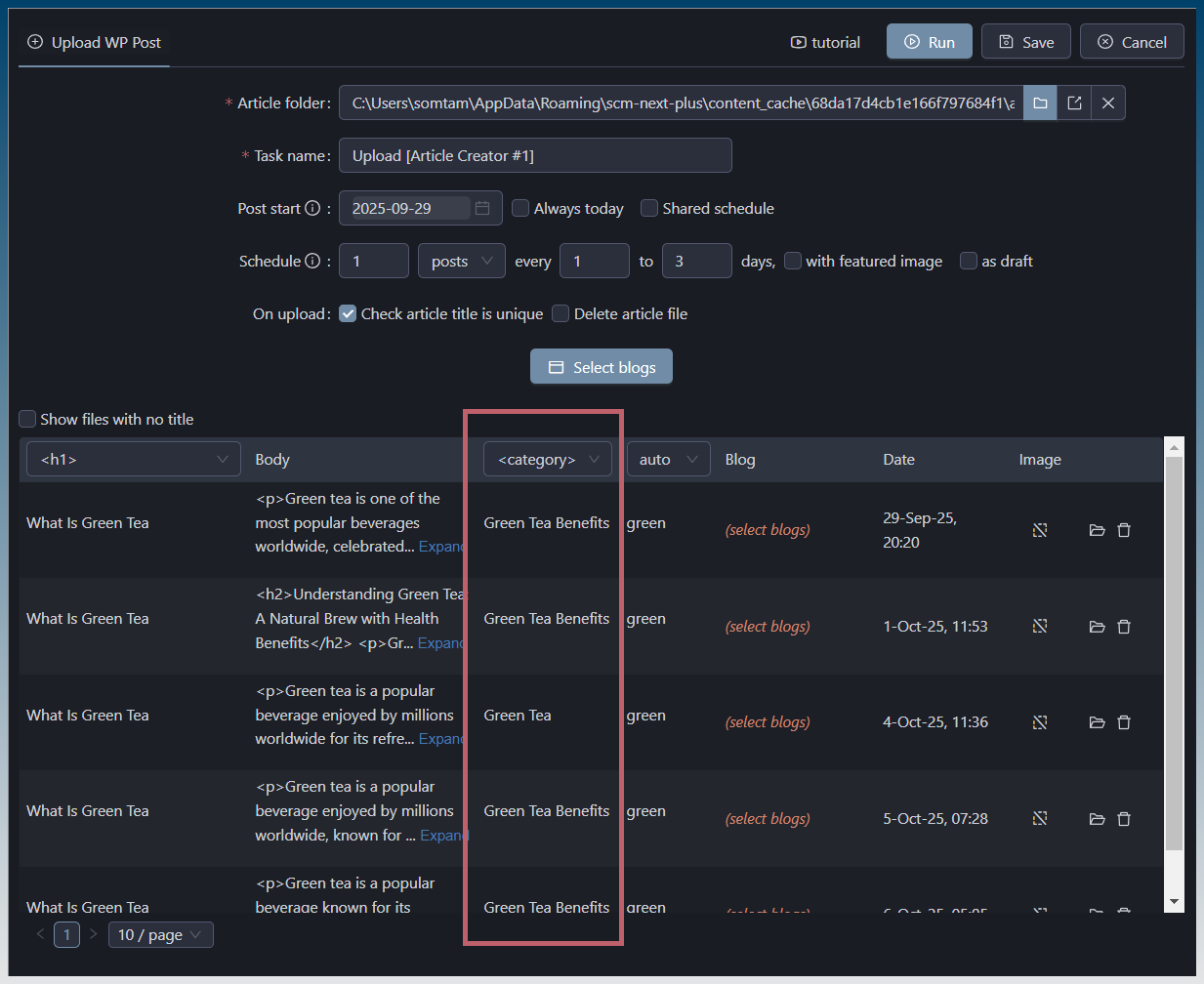The height and width of the screenshot is (984, 1204).
Task: Open article folder in external window icon
Action: [x=1074, y=103]
